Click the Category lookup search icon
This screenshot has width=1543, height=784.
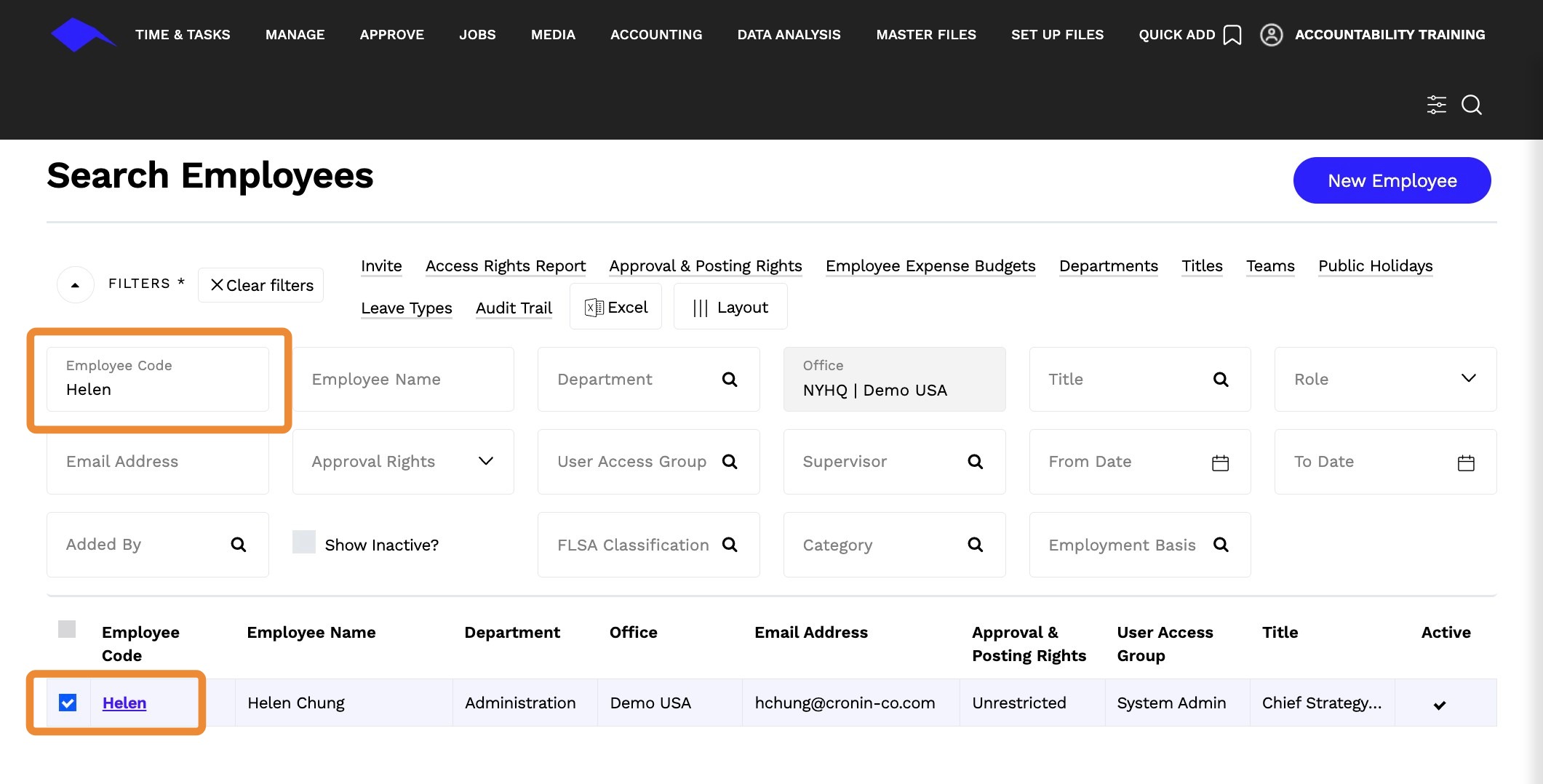tap(976, 544)
